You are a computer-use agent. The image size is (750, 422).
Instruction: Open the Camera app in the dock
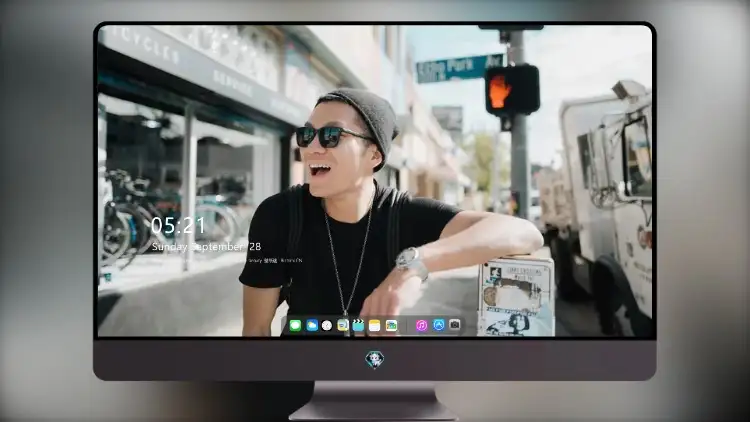click(454, 325)
